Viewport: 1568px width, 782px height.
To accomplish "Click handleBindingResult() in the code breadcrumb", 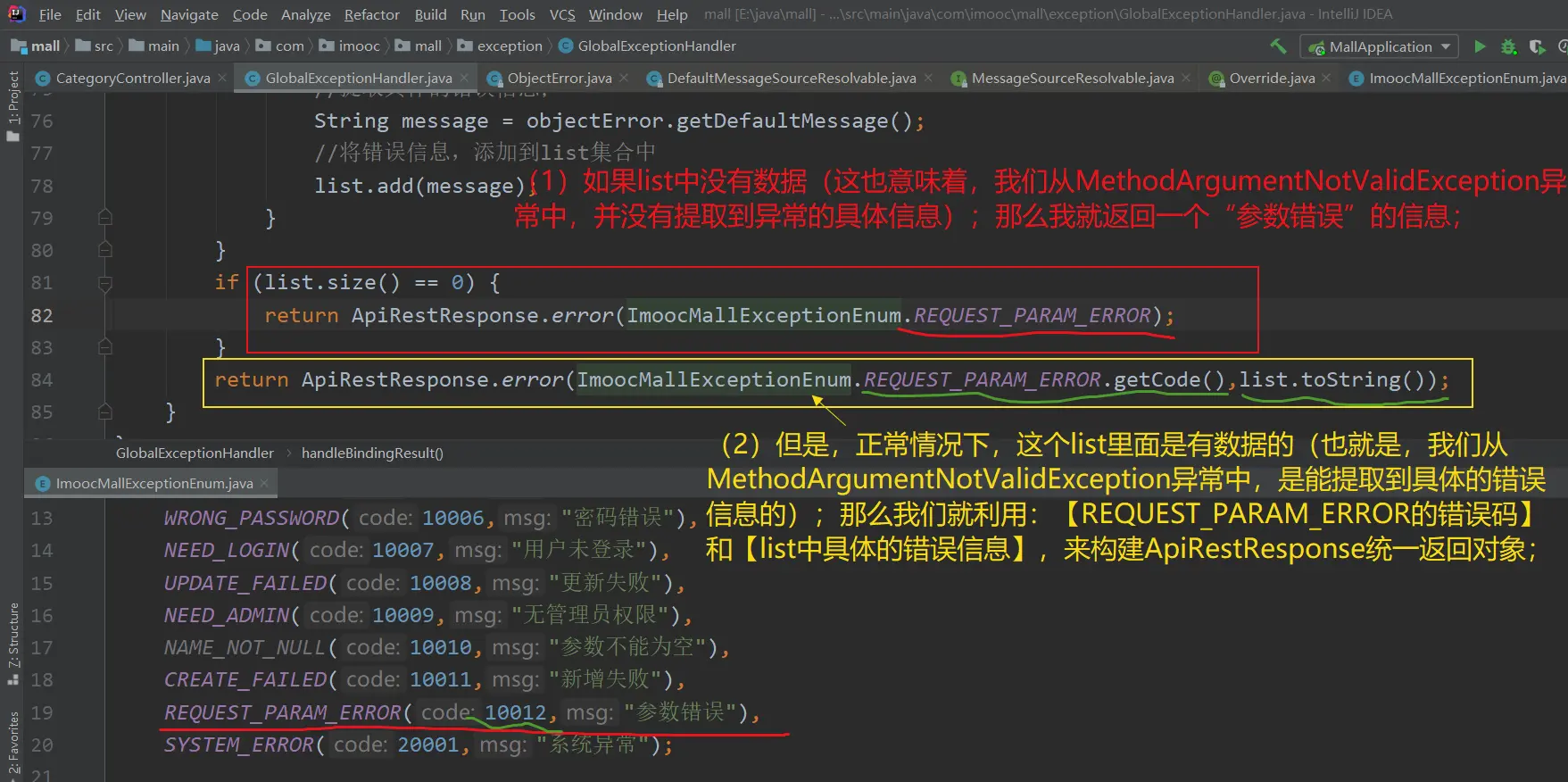I will point(372,453).
